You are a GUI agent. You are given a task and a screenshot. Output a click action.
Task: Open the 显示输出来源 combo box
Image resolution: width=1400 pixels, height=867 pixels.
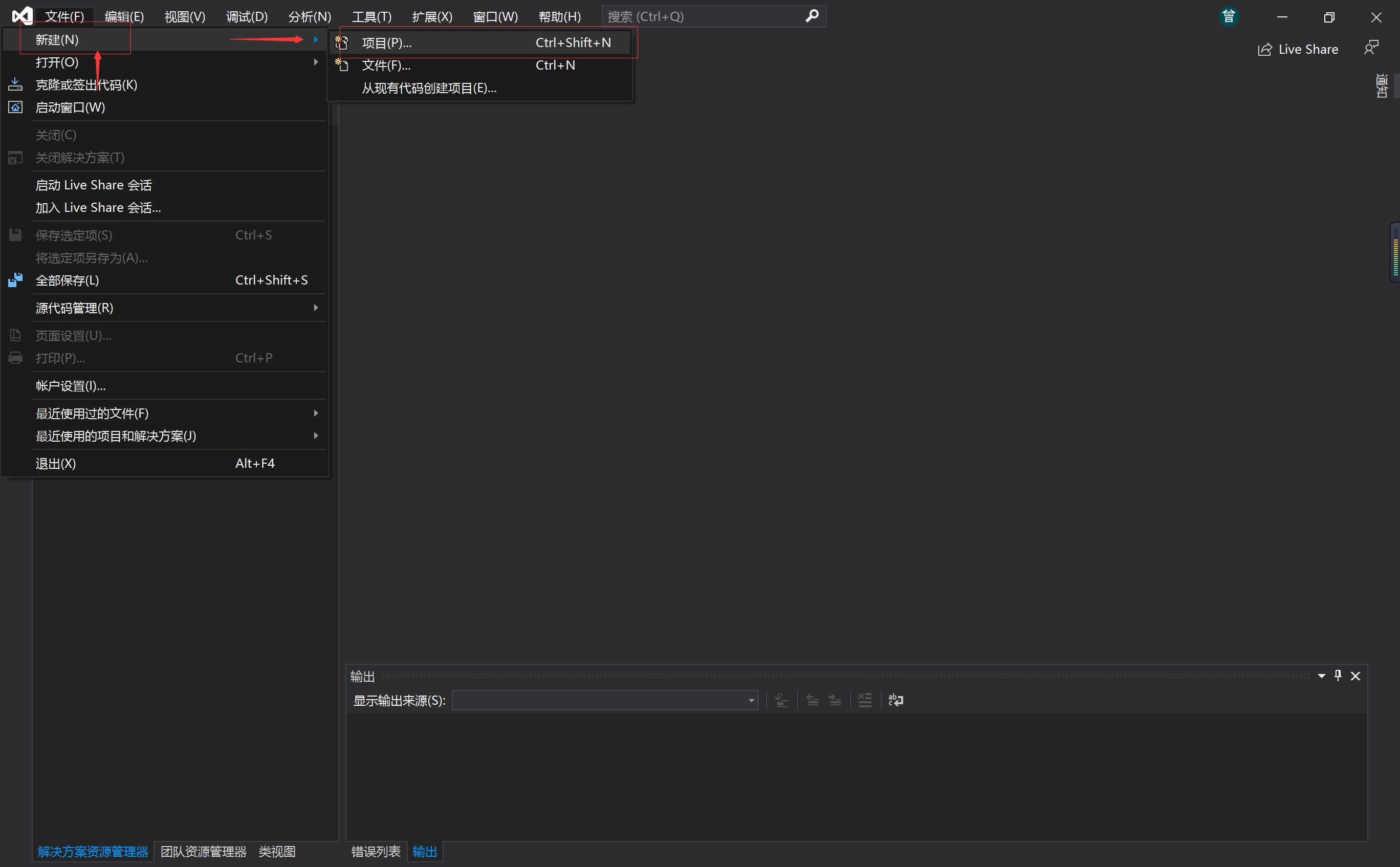[605, 700]
